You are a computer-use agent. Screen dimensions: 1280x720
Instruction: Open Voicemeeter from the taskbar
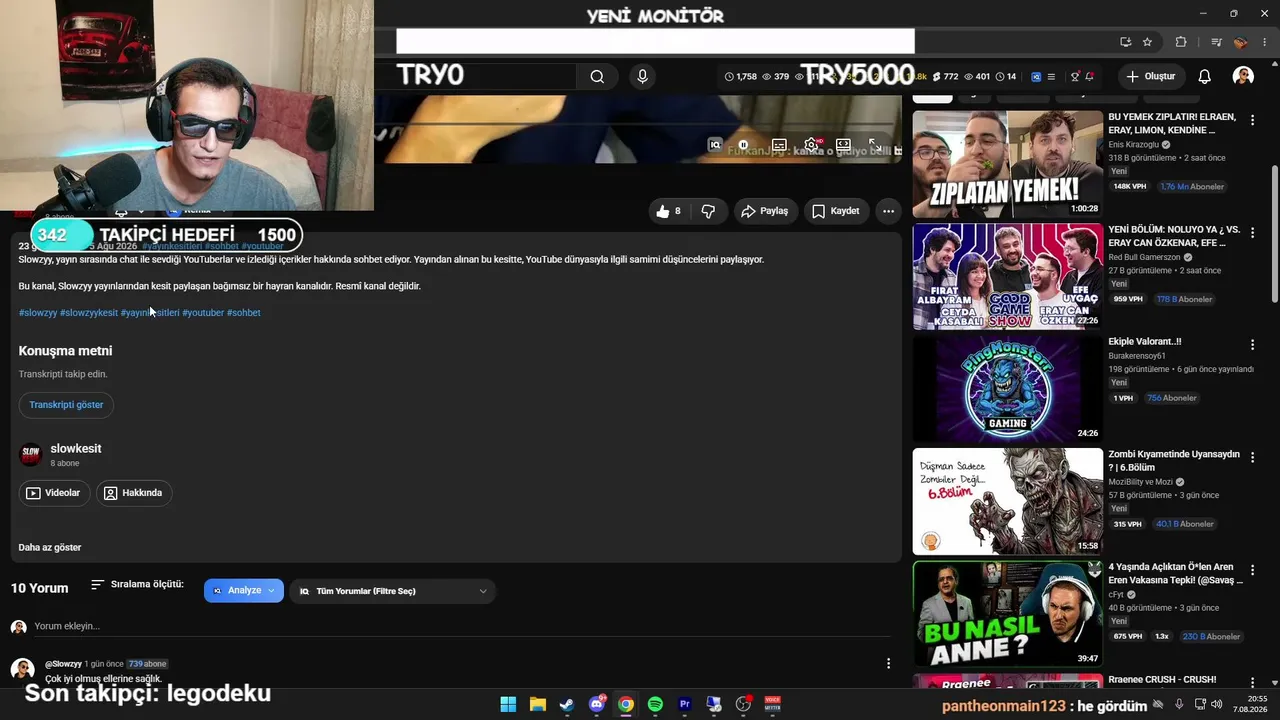point(772,704)
